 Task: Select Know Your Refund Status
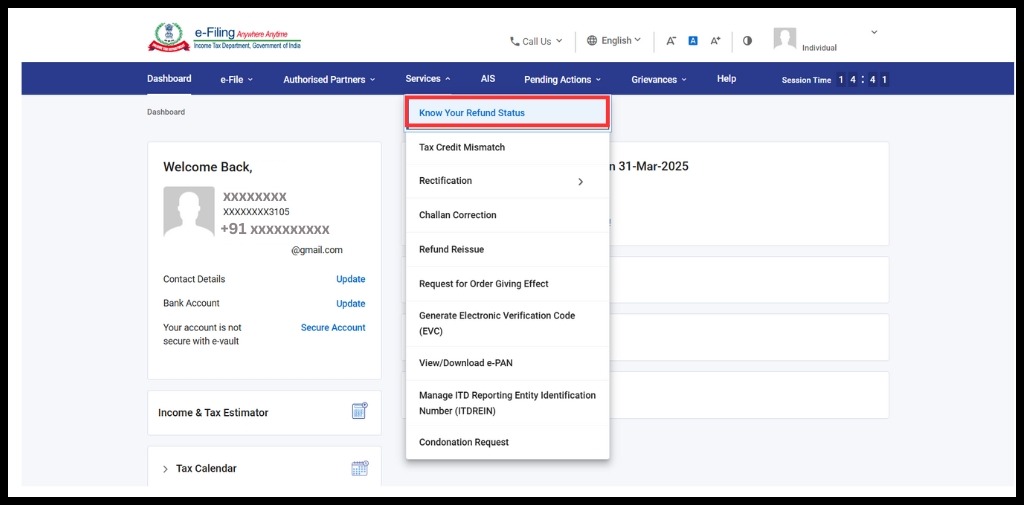(x=507, y=112)
